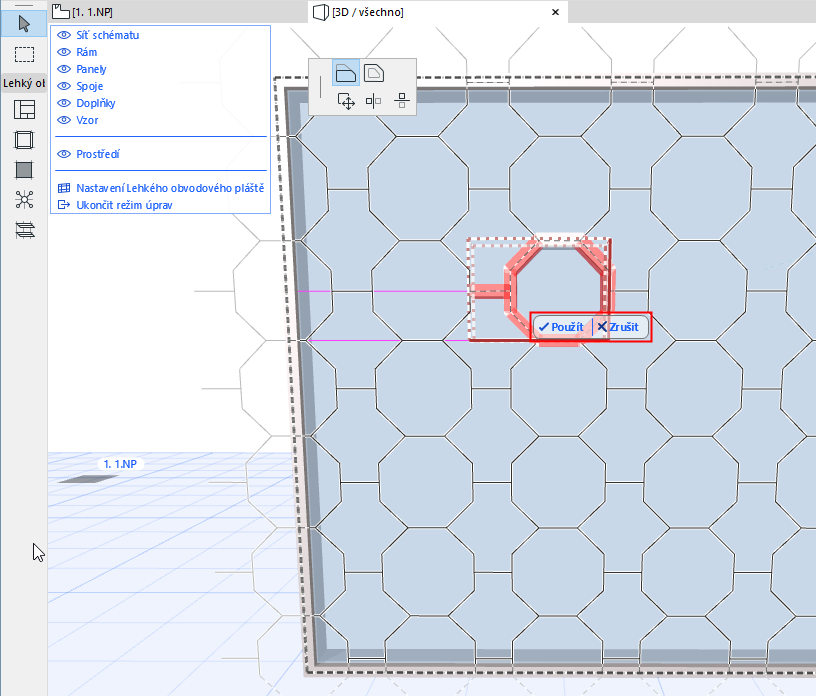This screenshot has width=816, height=696.
Task: Select the Move icon in the pet palette
Action: coord(346,101)
